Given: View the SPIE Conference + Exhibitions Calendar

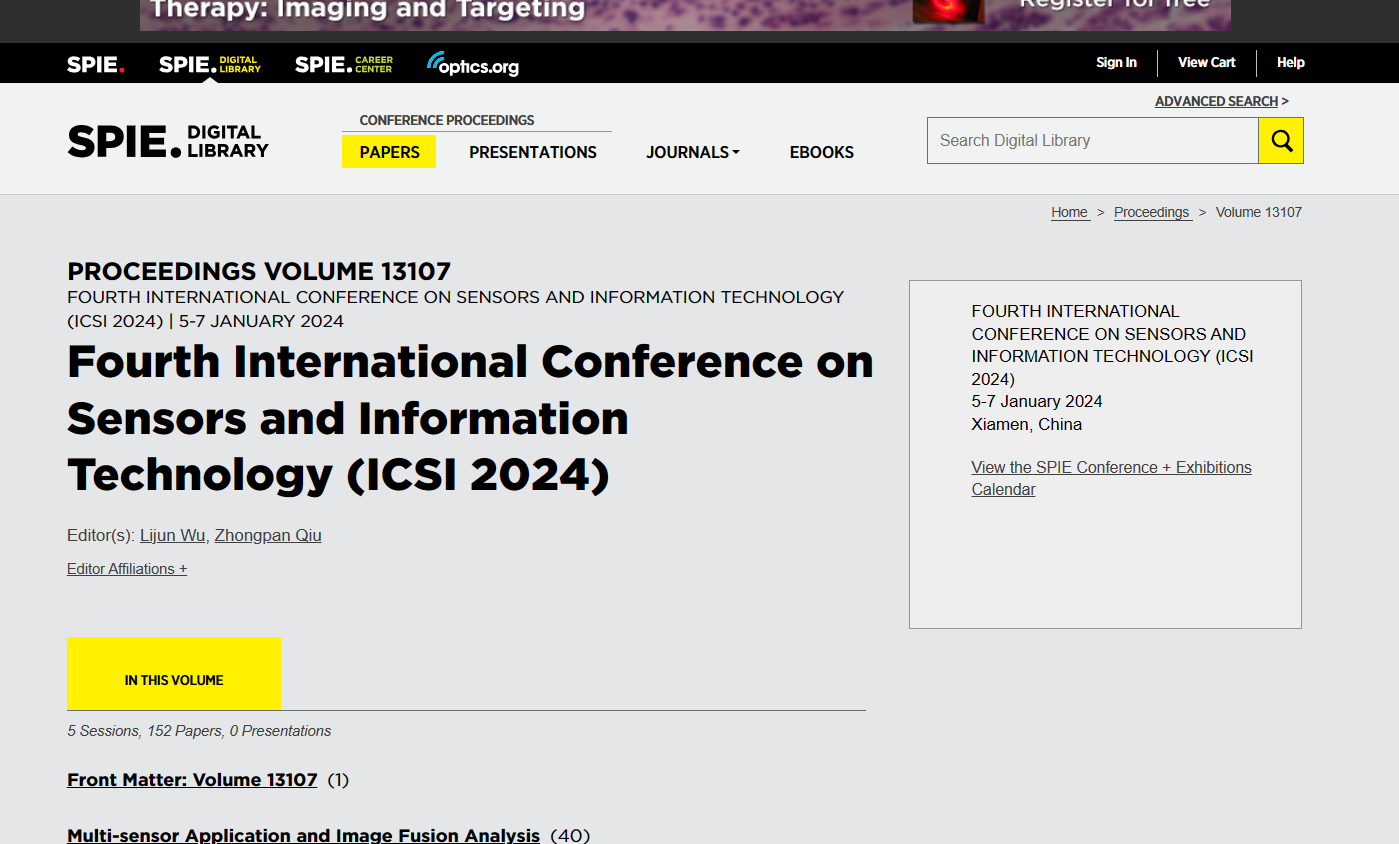Looking at the screenshot, I should 1111,478.
